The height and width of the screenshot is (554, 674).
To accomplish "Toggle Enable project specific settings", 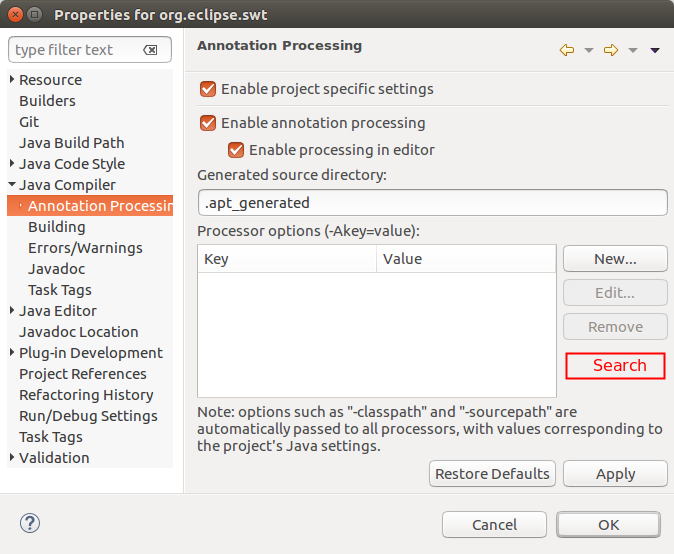I will (x=208, y=89).
